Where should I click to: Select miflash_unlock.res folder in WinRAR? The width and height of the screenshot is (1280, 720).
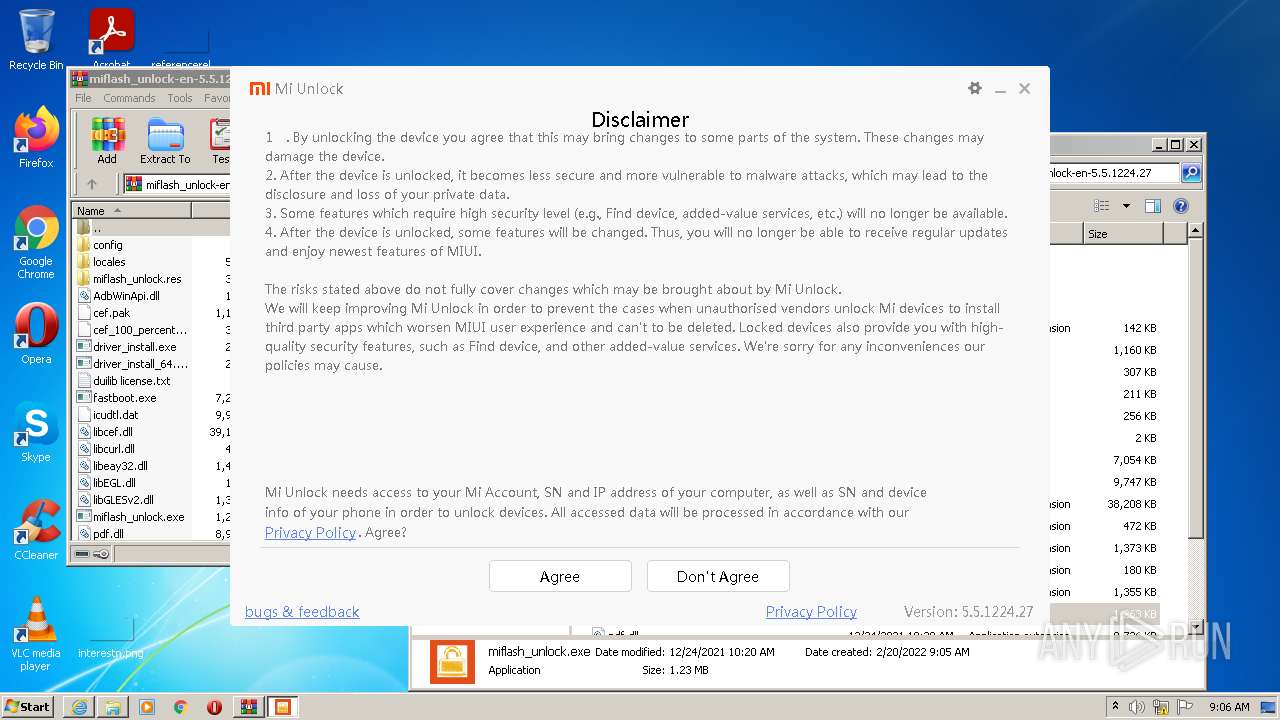coord(137,278)
